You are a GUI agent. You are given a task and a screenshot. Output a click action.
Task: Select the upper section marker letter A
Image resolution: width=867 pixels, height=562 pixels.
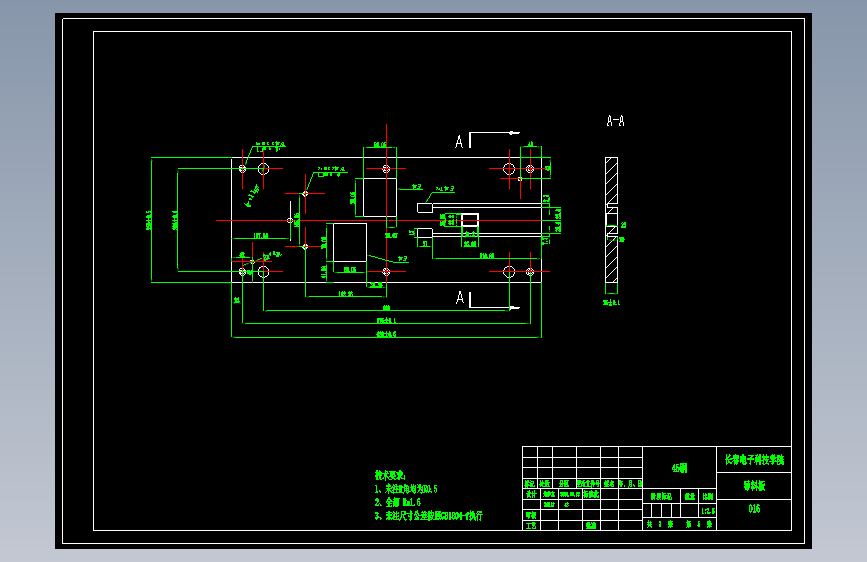click(459, 142)
